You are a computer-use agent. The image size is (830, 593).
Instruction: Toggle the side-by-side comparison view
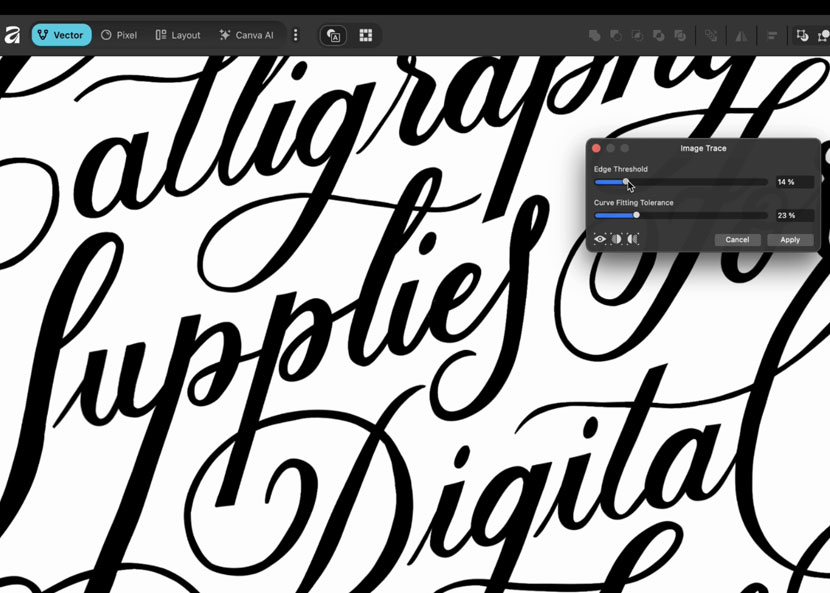(x=631, y=238)
